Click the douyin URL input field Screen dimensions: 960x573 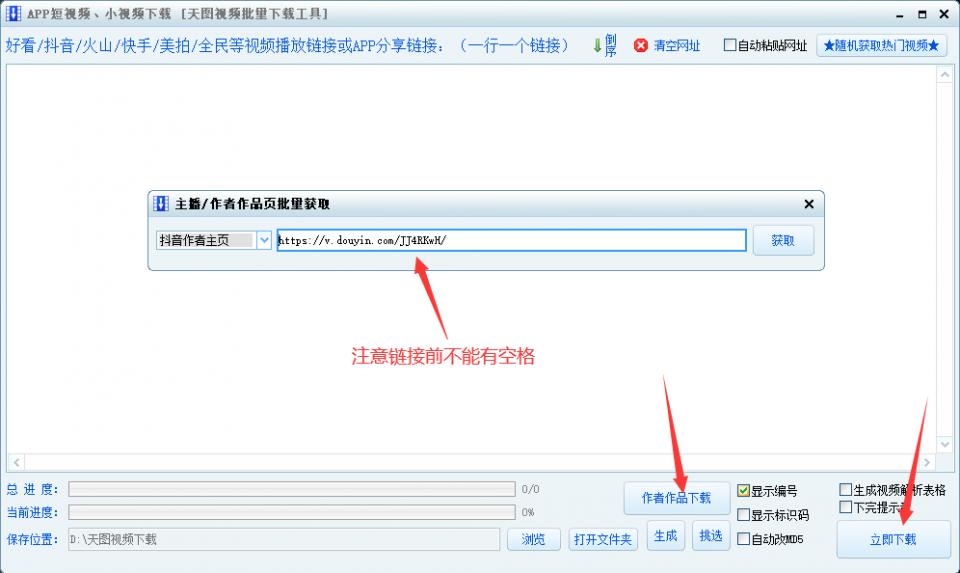tap(512, 240)
